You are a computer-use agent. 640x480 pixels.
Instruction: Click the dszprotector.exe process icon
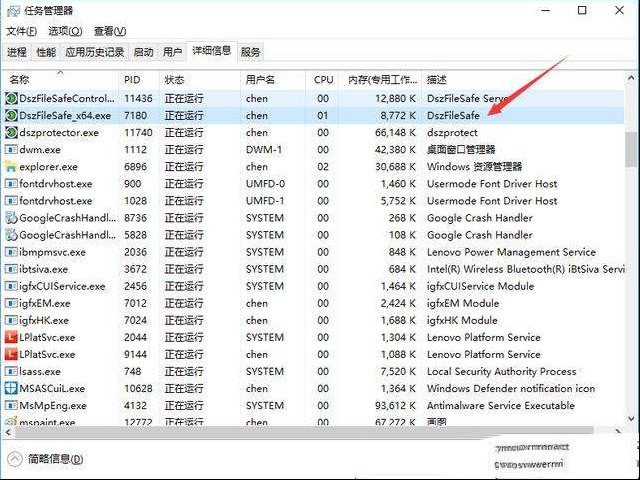click(x=11, y=133)
